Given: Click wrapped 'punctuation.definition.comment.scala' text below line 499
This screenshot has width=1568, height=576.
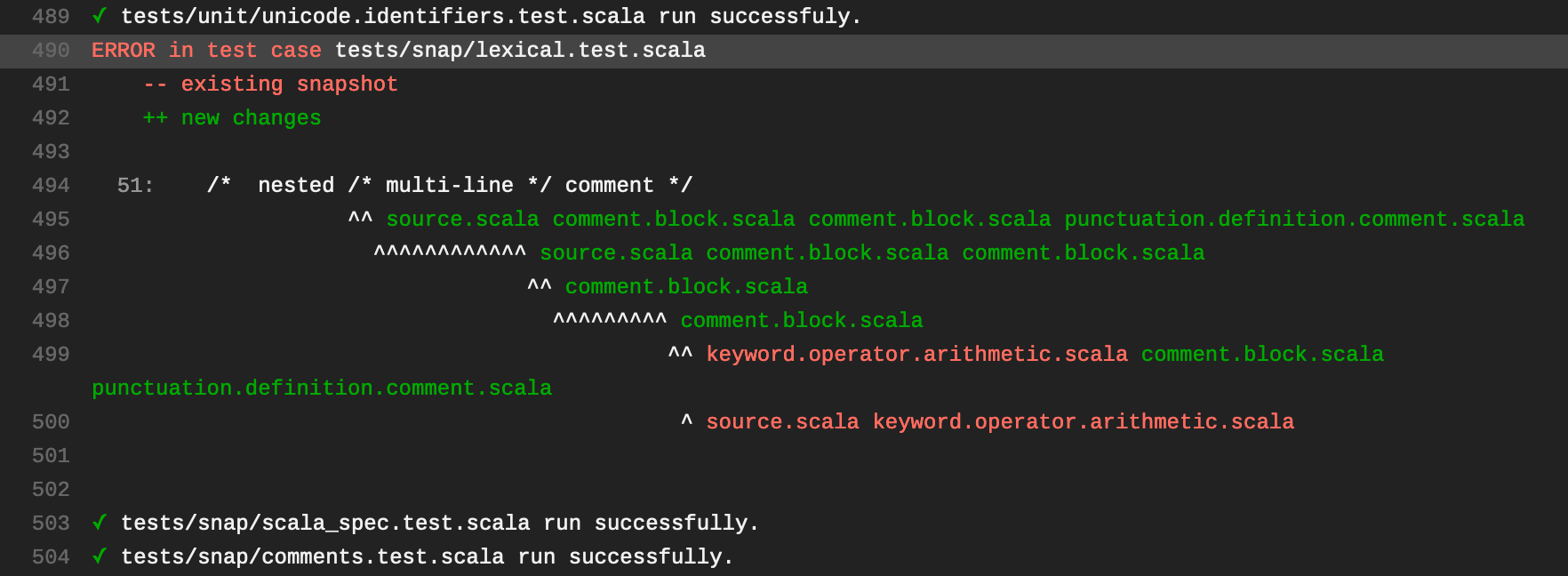Looking at the screenshot, I should 322,388.
